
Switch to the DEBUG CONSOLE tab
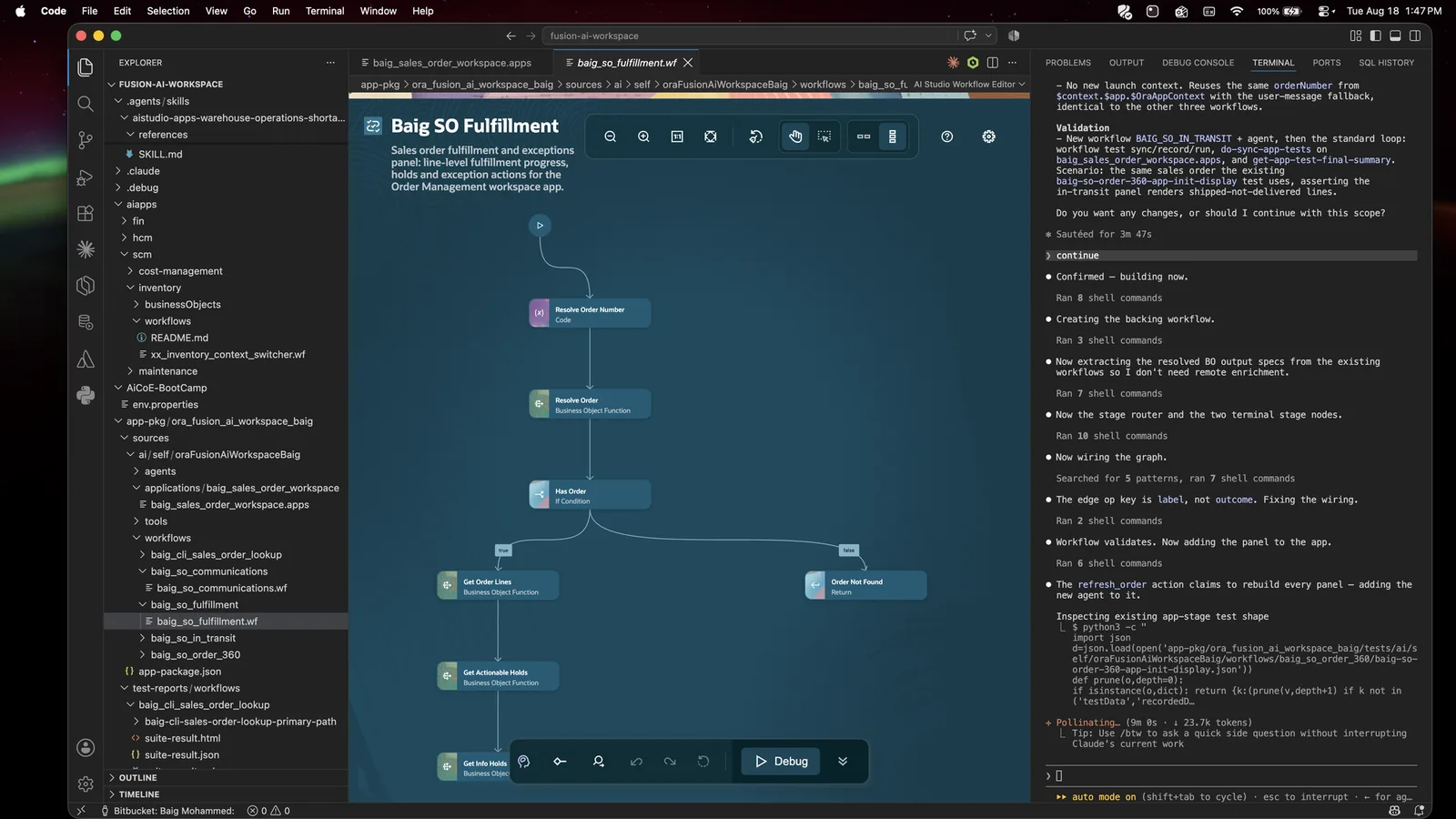[1198, 63]
